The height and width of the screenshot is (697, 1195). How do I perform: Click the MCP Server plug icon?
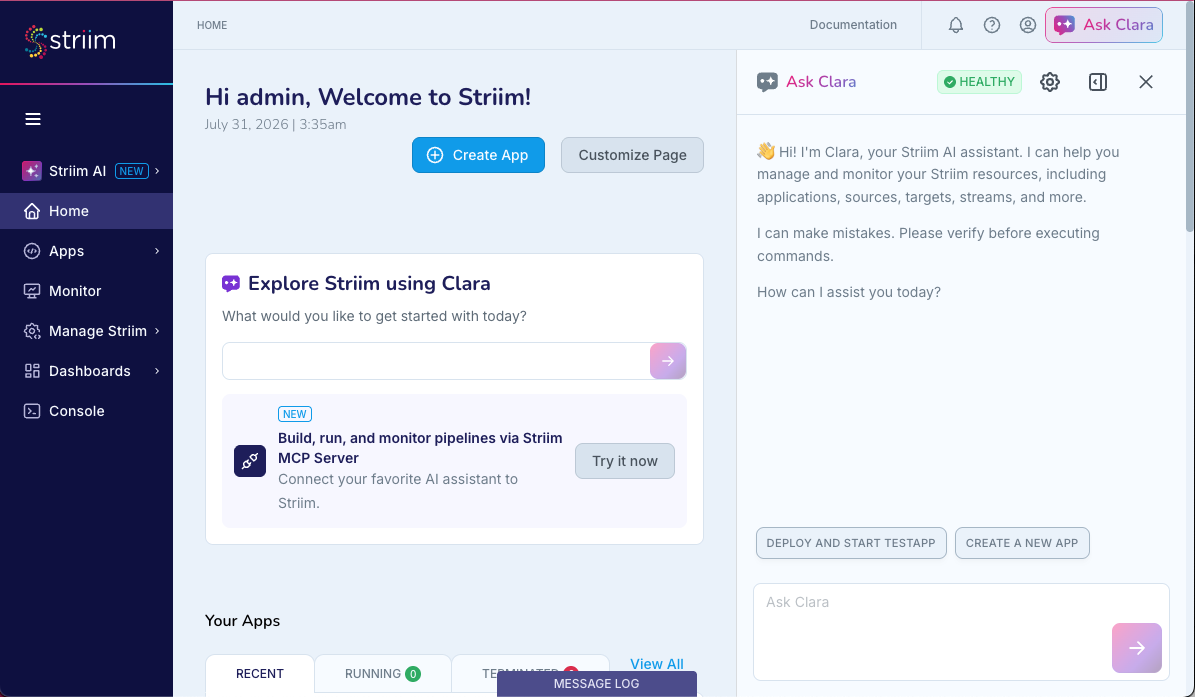pyautogui.click(x=250, y=461)
